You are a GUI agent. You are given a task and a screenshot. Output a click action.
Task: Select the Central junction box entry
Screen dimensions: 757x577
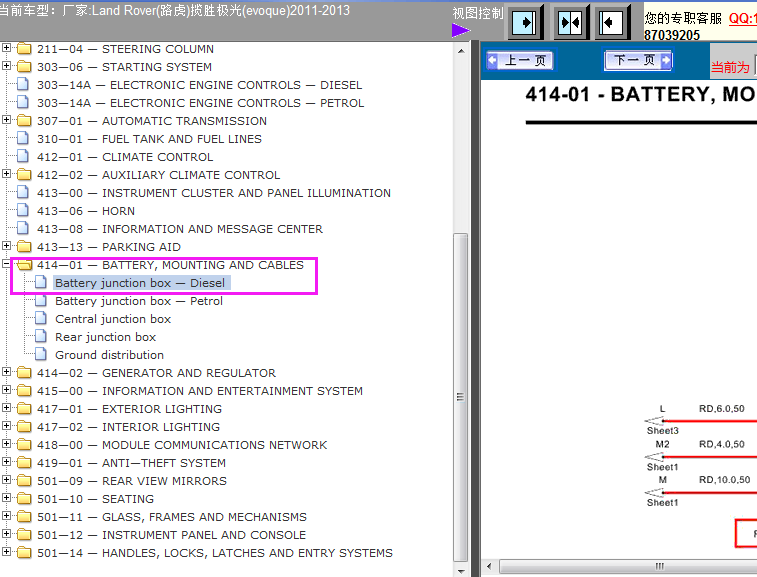point(113,319)
